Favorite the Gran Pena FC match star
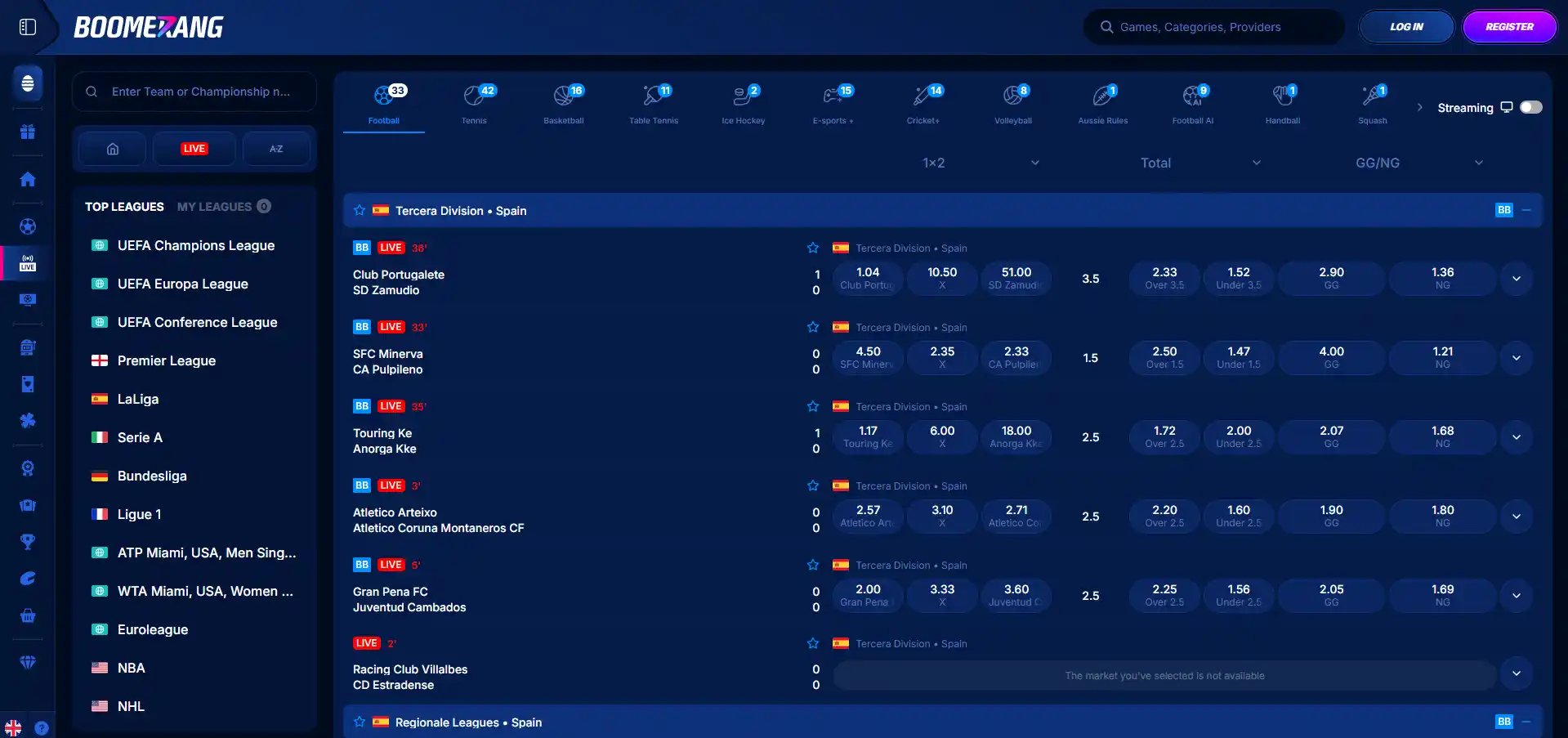This screenshot has height=738, width=1568. 813,565
